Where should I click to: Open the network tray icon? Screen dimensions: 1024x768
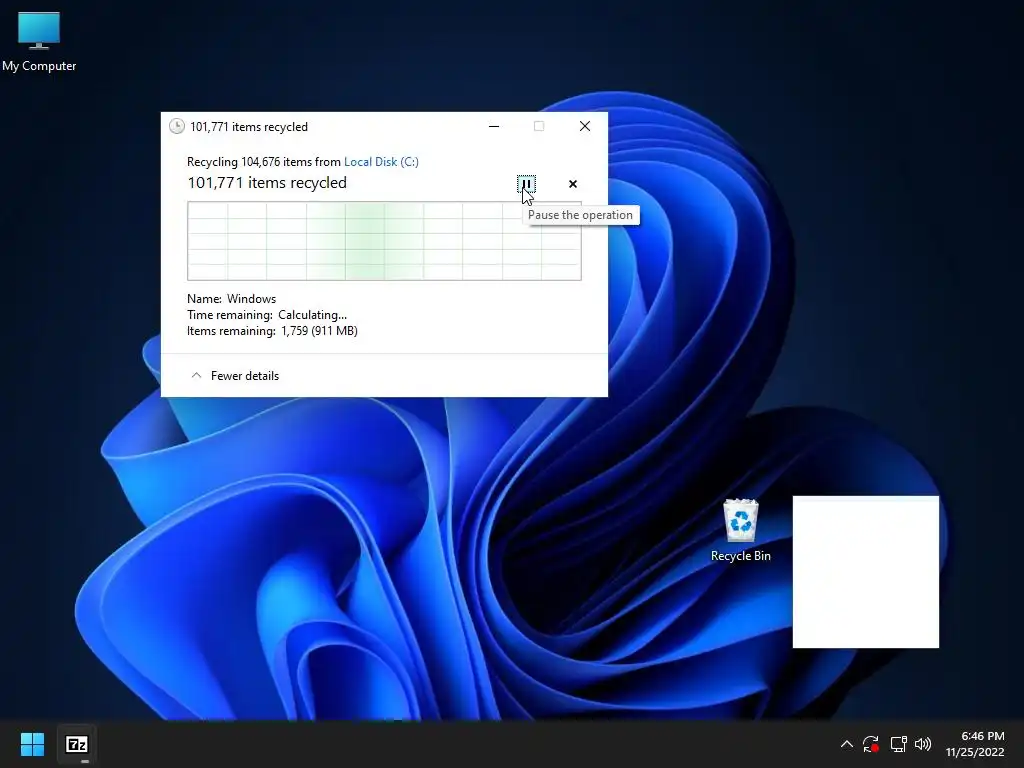tap(899, 744)
